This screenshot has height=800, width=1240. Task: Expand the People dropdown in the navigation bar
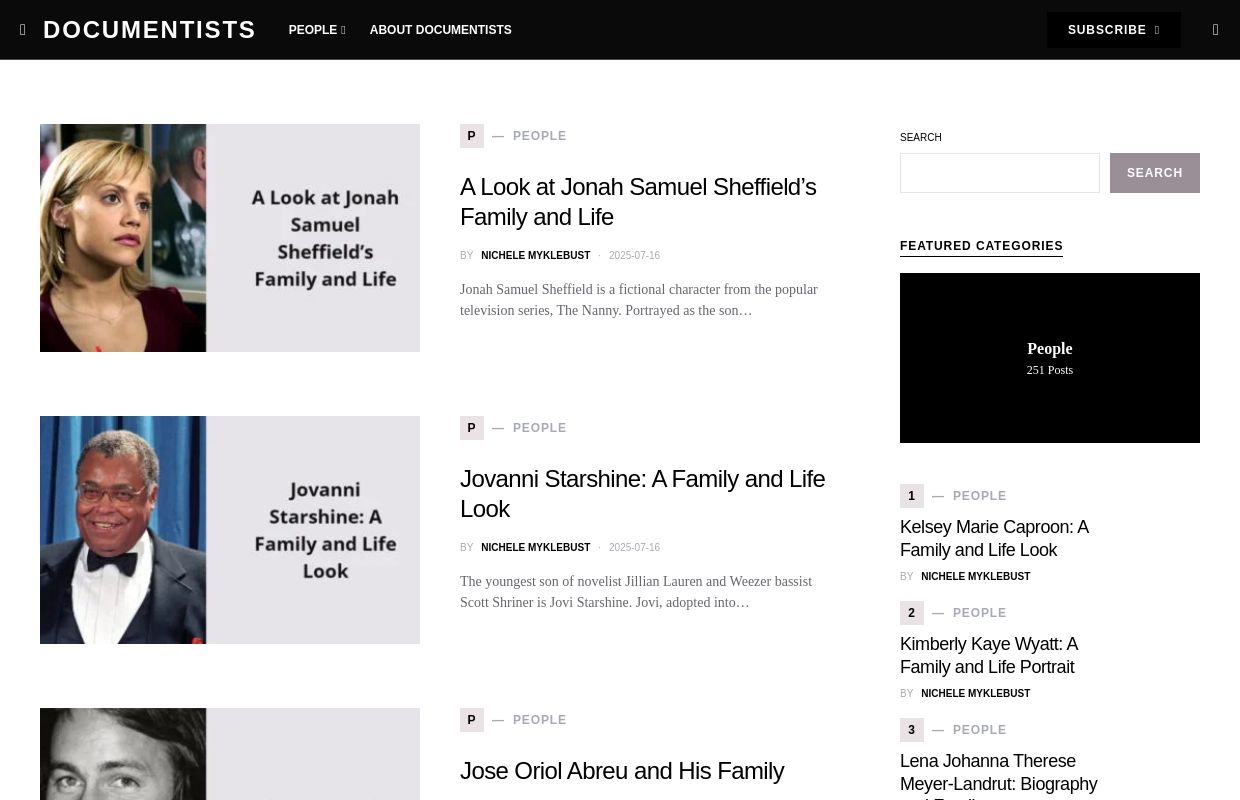[x=316, y=30]
